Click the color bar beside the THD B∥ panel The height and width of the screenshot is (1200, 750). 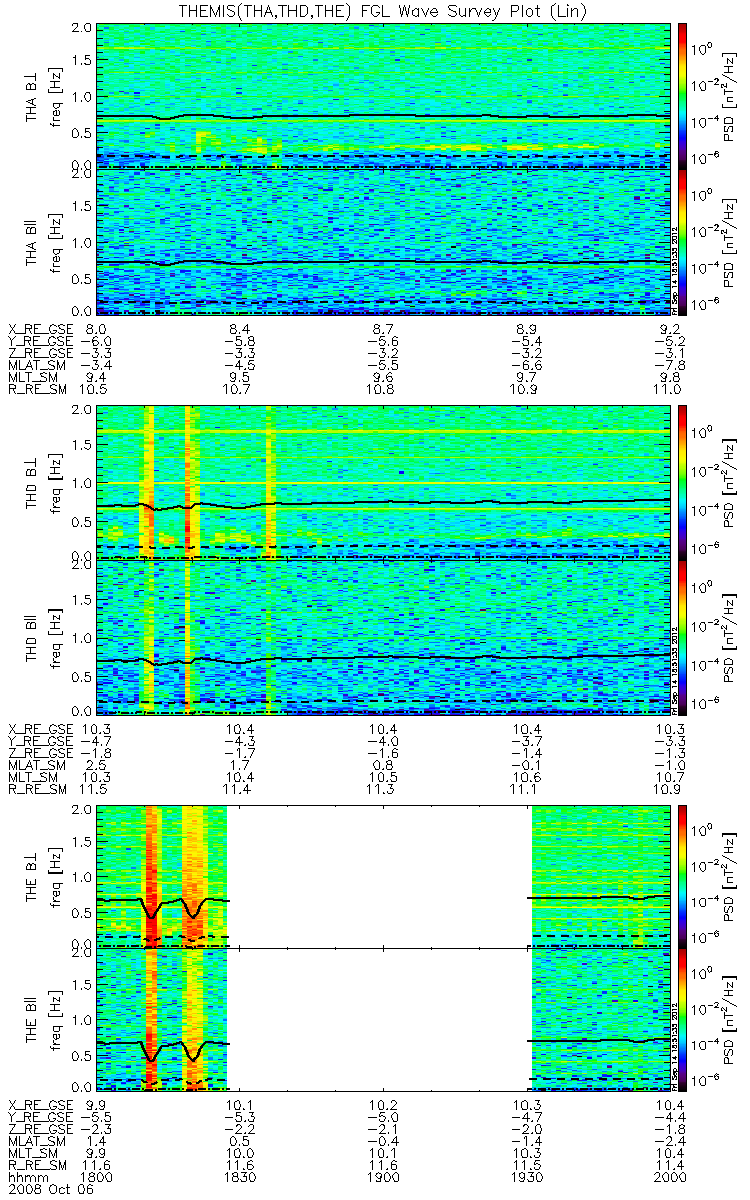(684, 636)
